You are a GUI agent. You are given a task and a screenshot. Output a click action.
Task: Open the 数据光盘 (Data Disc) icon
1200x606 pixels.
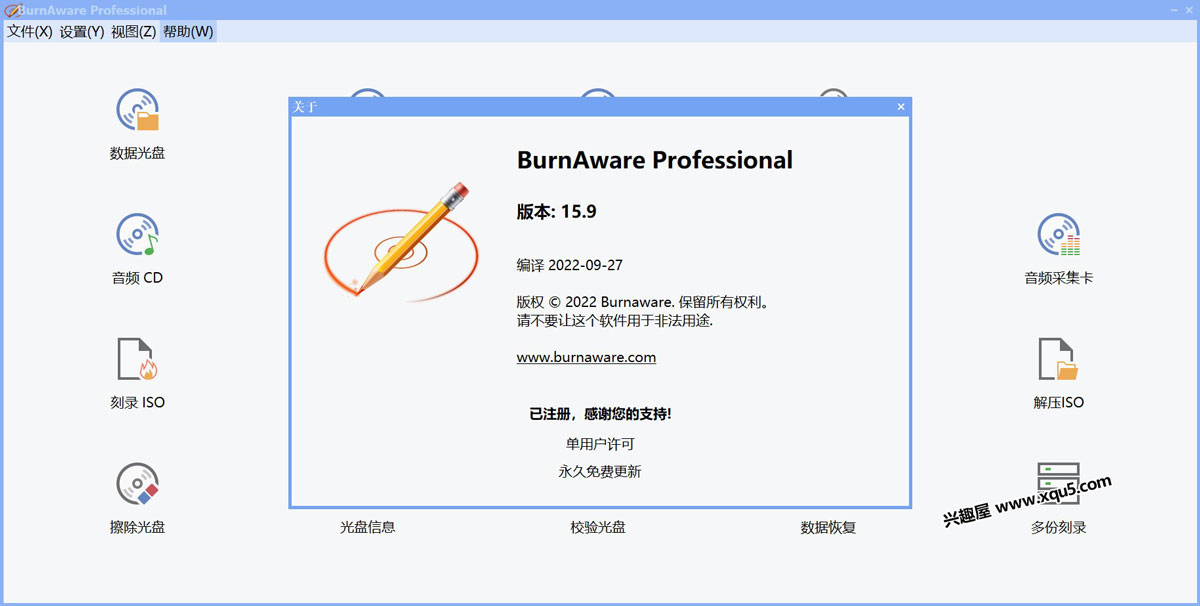138,110
